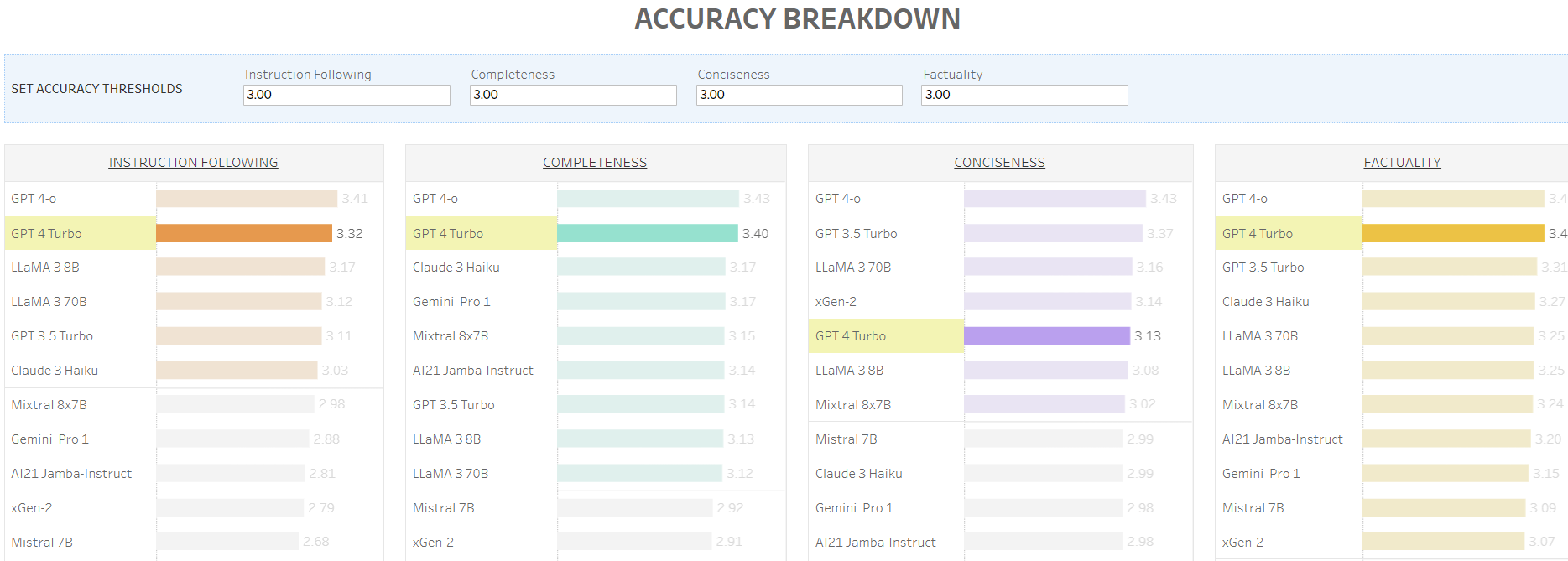The image size is (1568, 561).
Task: Click LLaMA 3 70B in Completeness list
Action: tap(451, 474)
